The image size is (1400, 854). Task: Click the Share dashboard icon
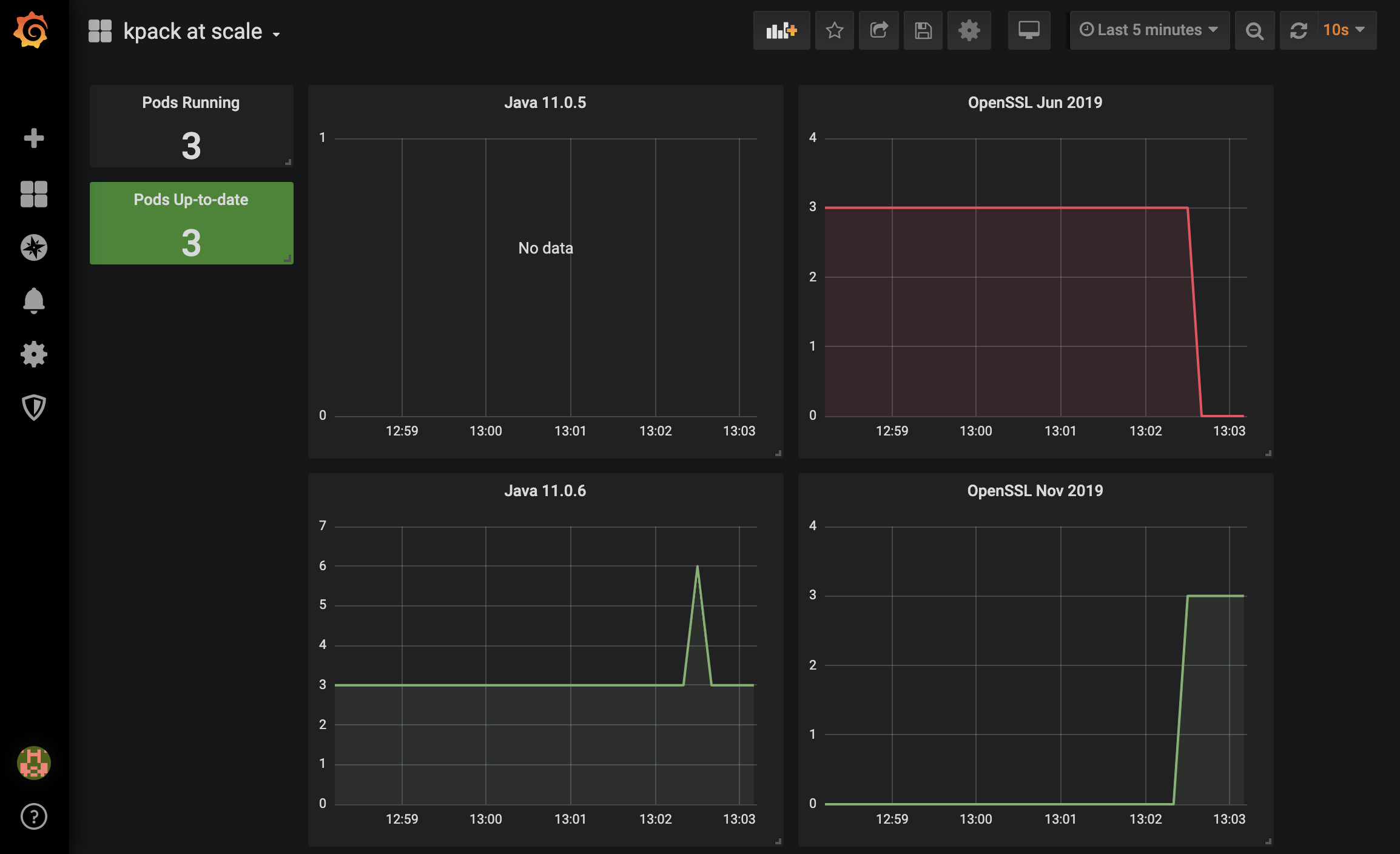pos(879,30)
